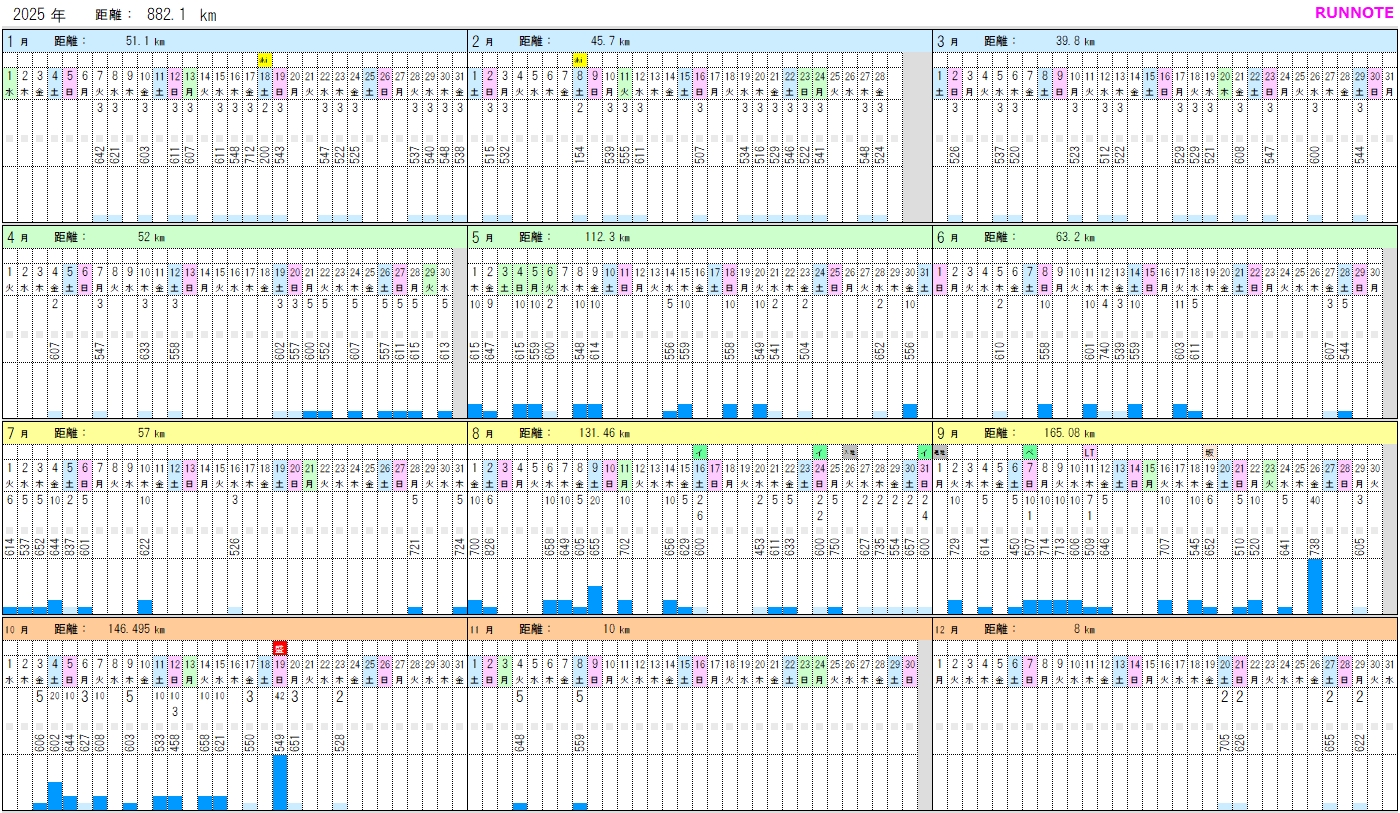Click the August distance 131.46 km value
The height and width of the screenshot is (813, 1400).
(607, 433)
